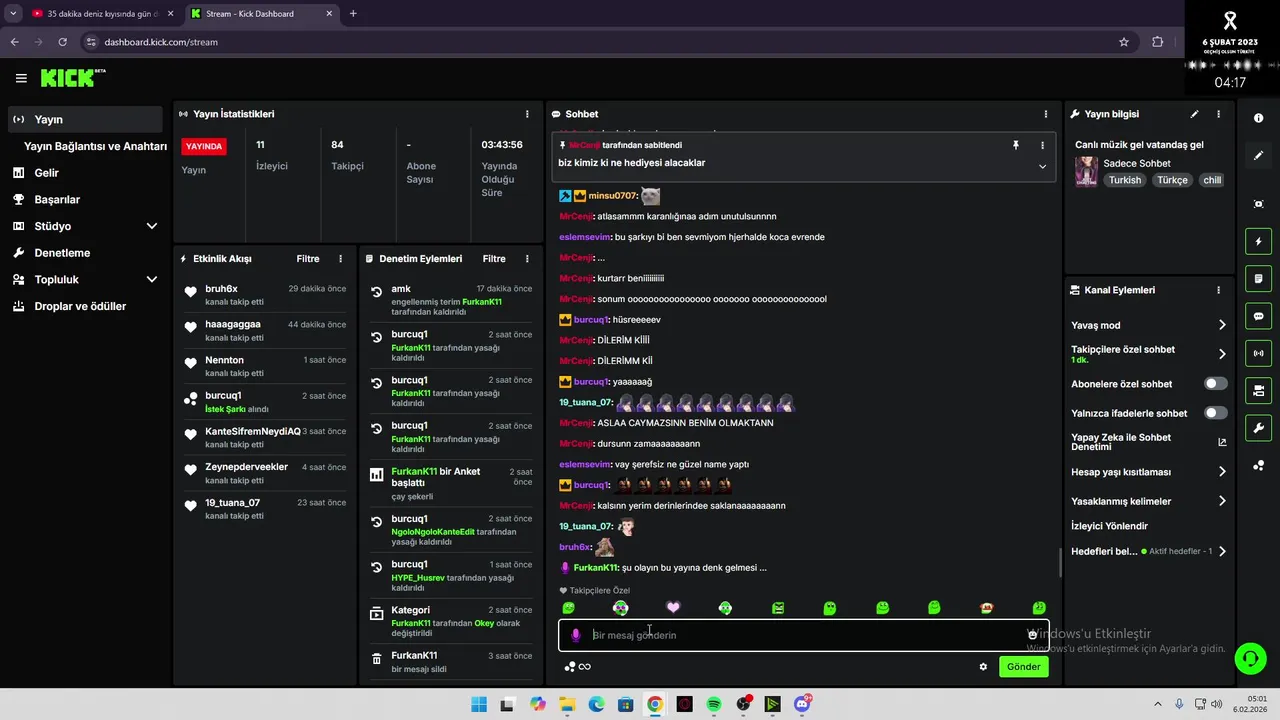Viewport: 1280px width, 720px height.
Task: Open Denetleme in left sidebar
Action: tap(85, 253)
